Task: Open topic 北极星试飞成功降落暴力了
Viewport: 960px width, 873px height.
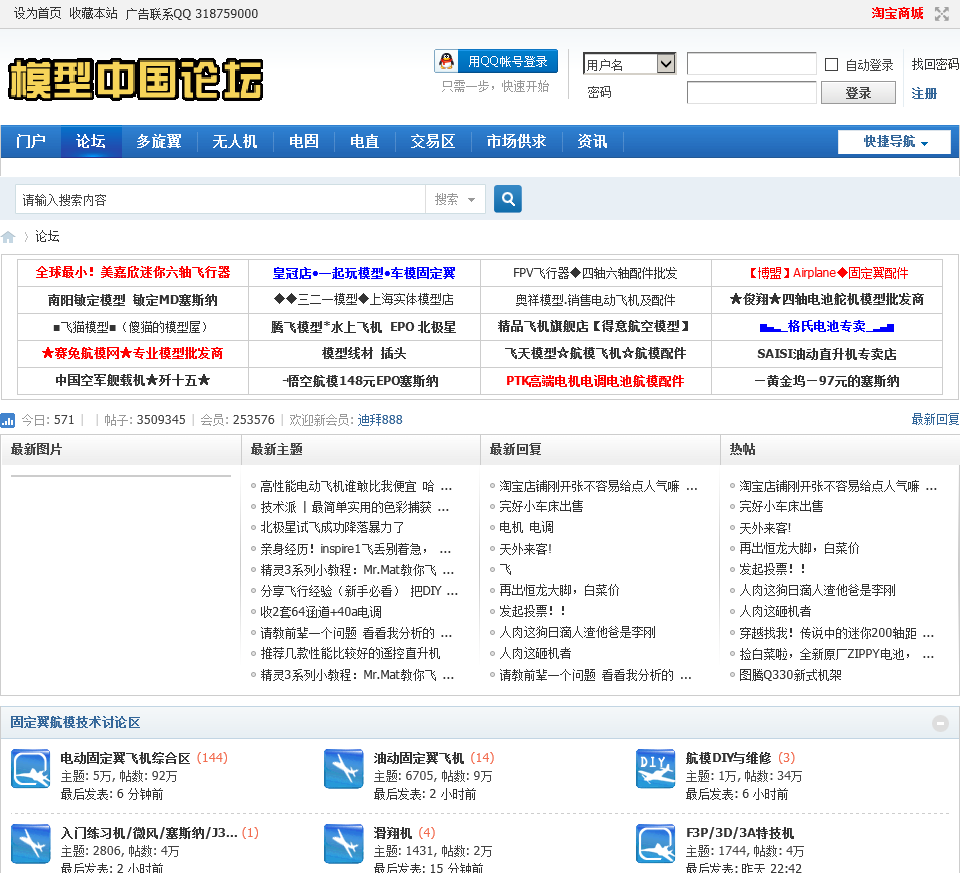Action: [332, 528]
